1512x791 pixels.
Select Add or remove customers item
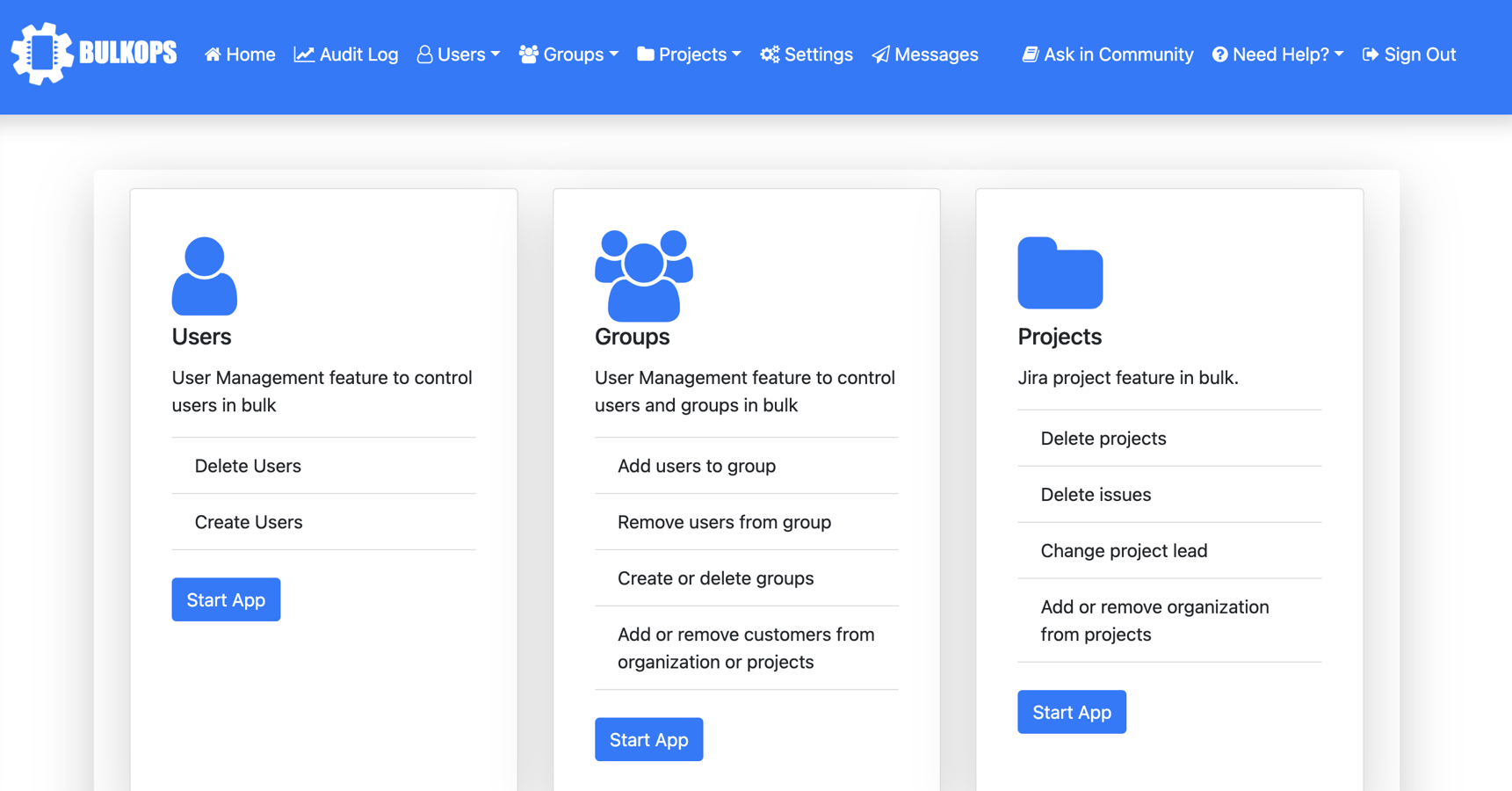pyautogui.click(x=747, y=649)
